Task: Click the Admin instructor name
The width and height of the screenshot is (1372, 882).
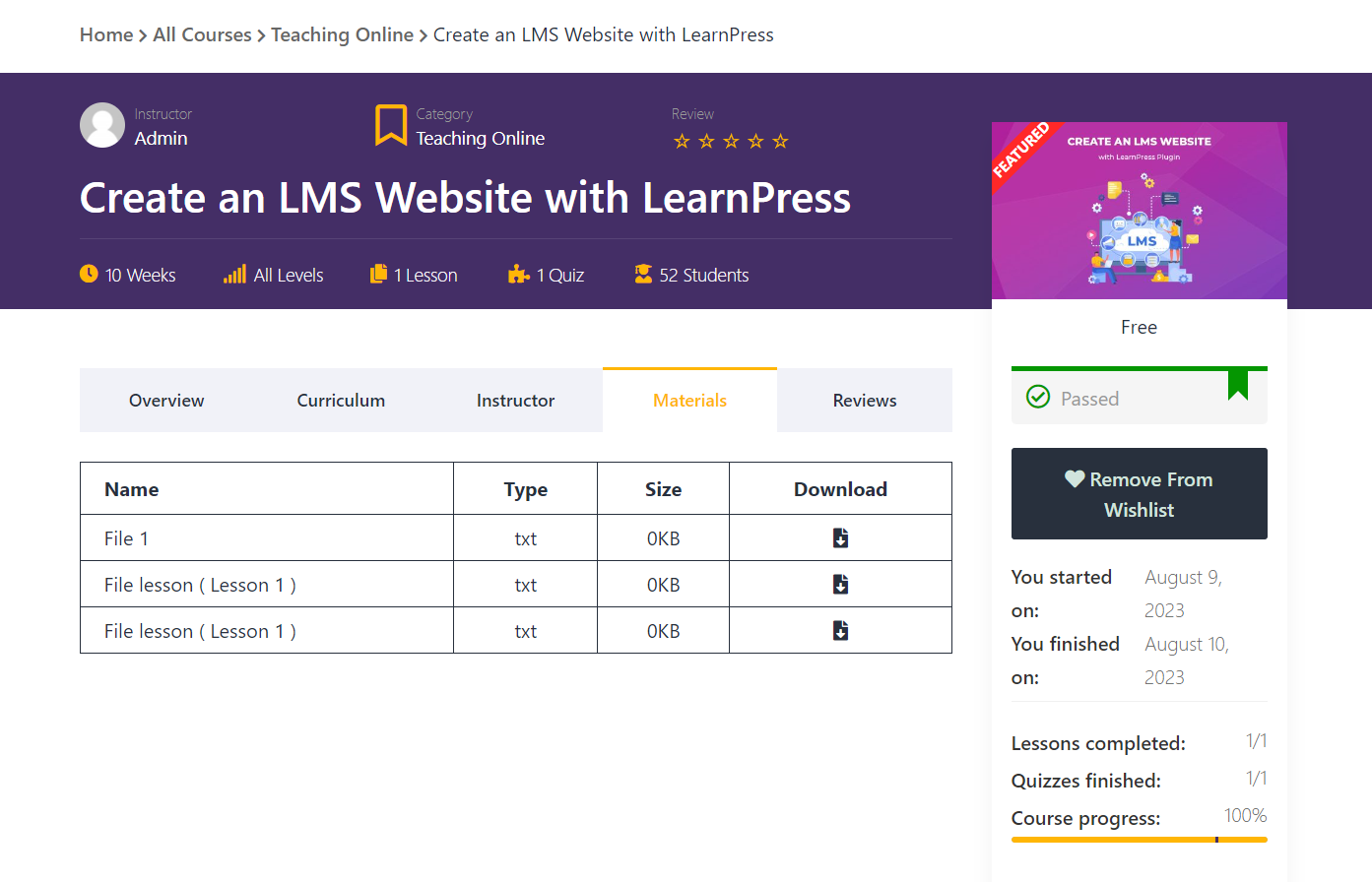Action: coord(161,138)
